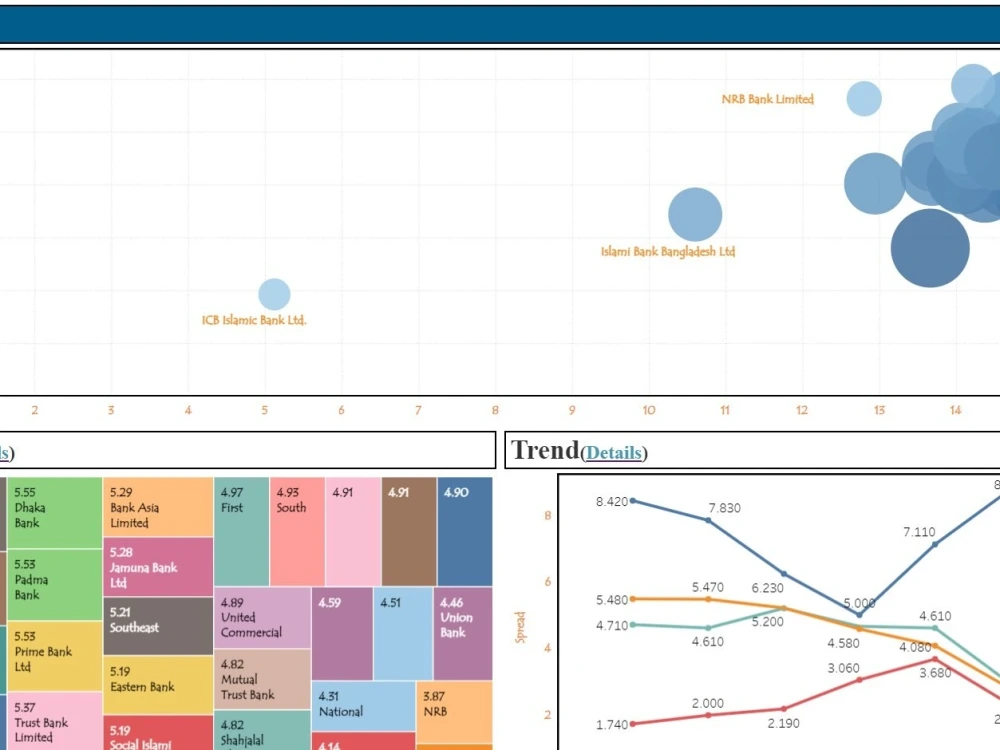Click the 5.000 point on blue line

click(x=860, y=615)
